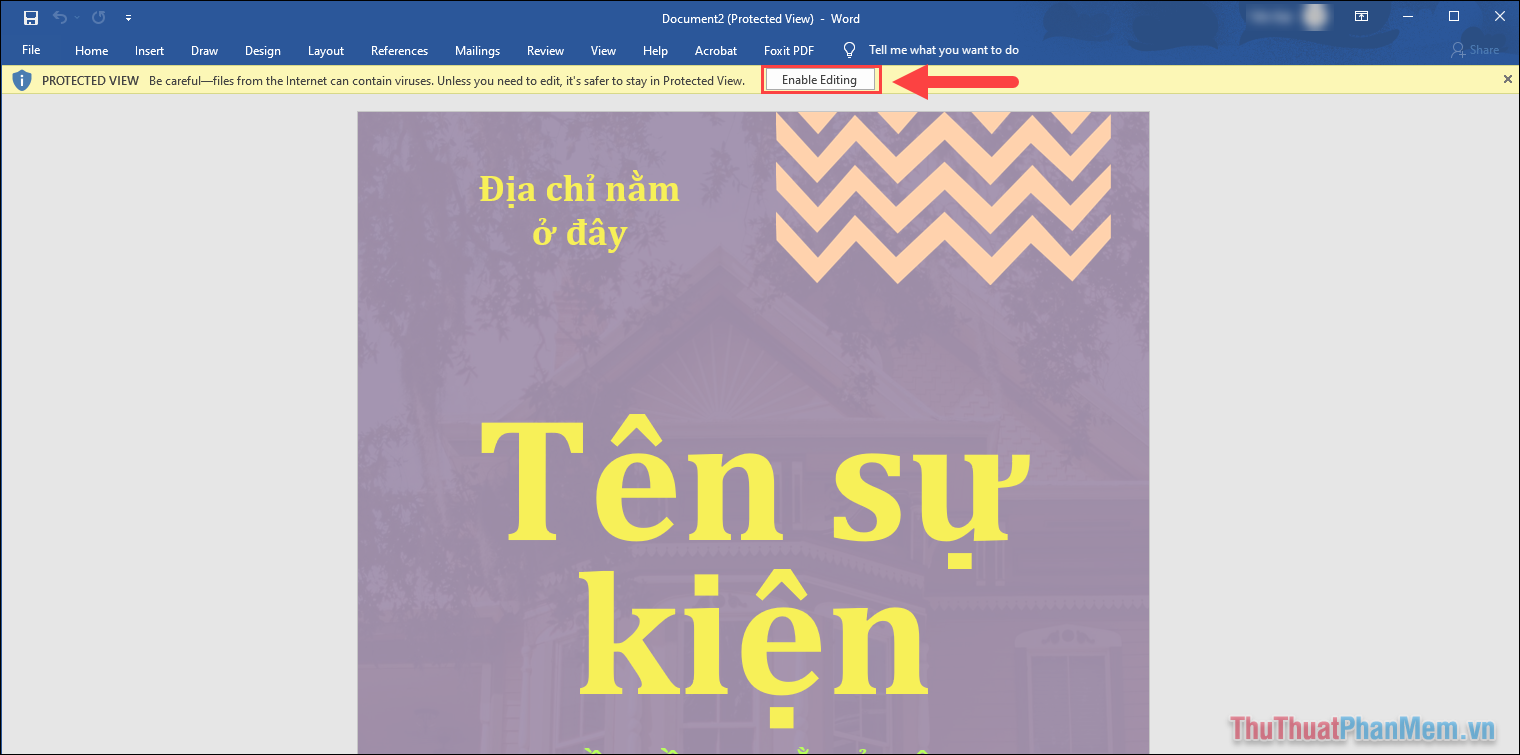
Task: Click the Protected View shield icon
Action: [21, 79]
